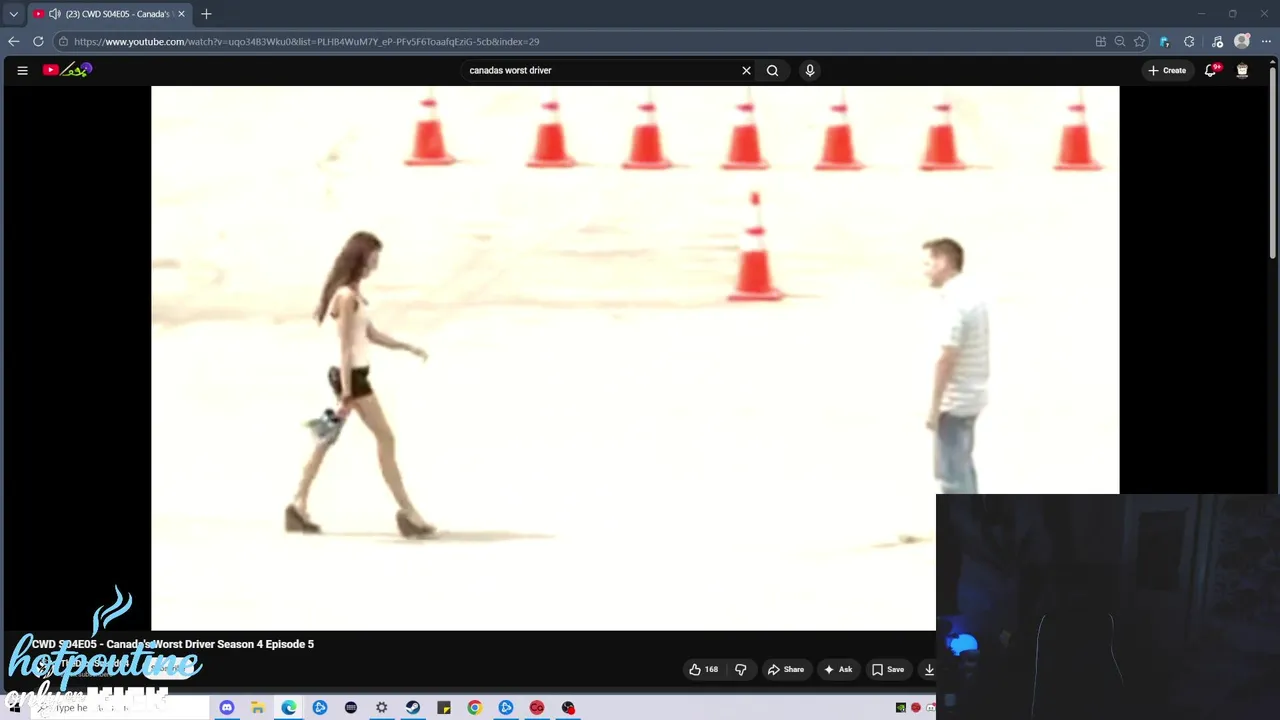Screen dimensions: 1280x720
Task: Close the CWD S04E05 tab
Action: coord(181,14)
